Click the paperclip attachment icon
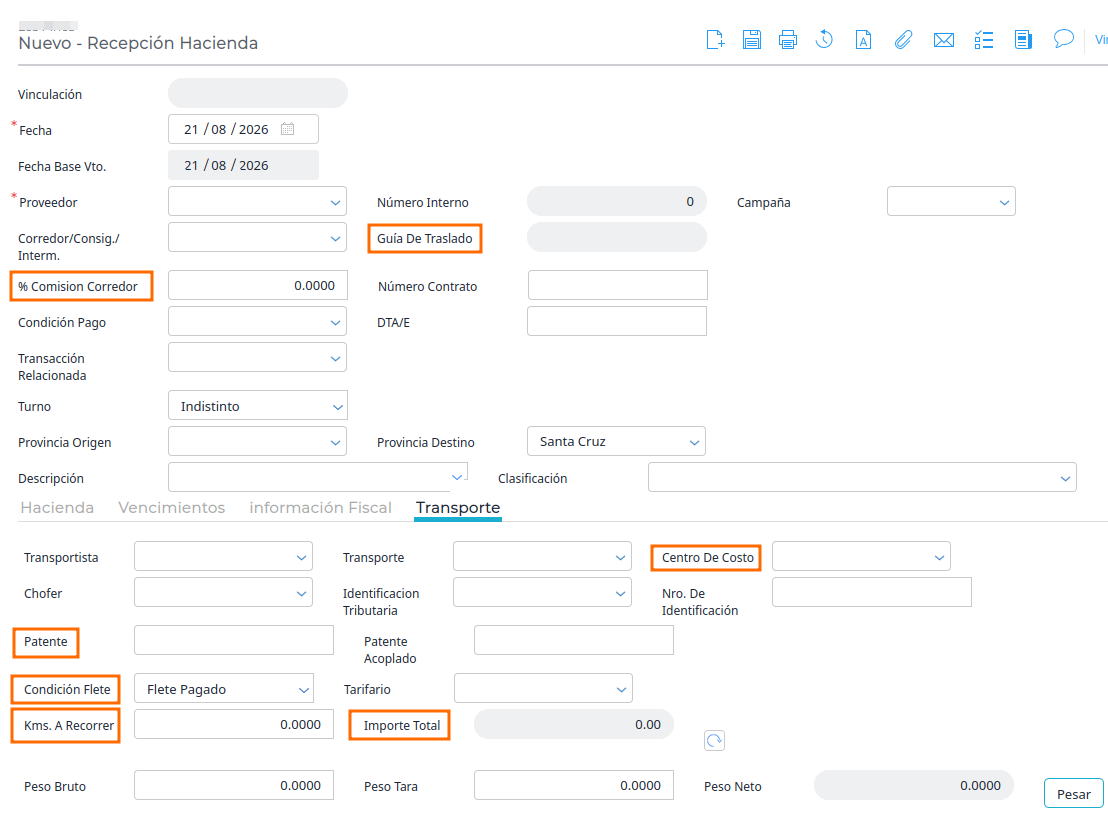This screenshot has width=1108, height=819. click(x=903, y=40)
